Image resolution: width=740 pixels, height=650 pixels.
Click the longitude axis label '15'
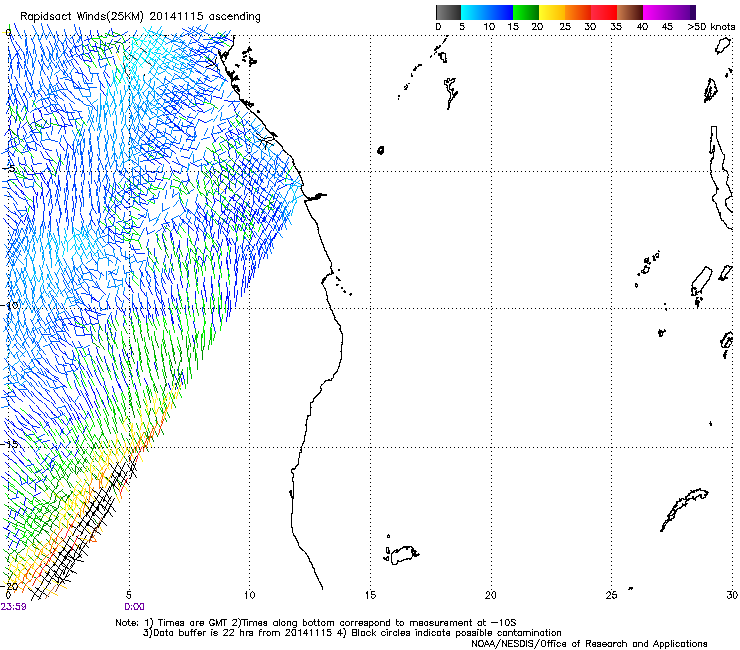370,595
